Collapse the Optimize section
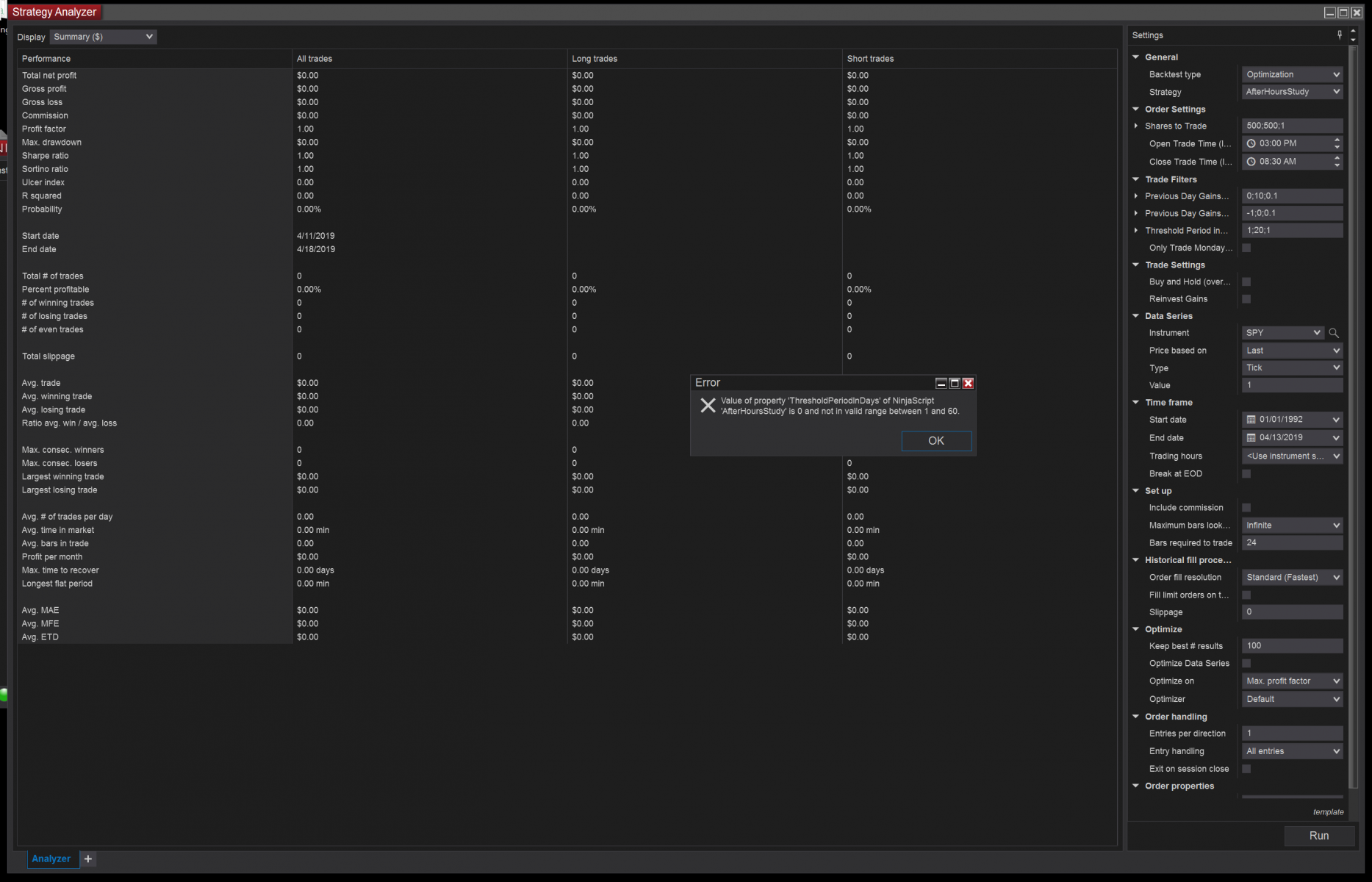 (x=1136, y=629)
